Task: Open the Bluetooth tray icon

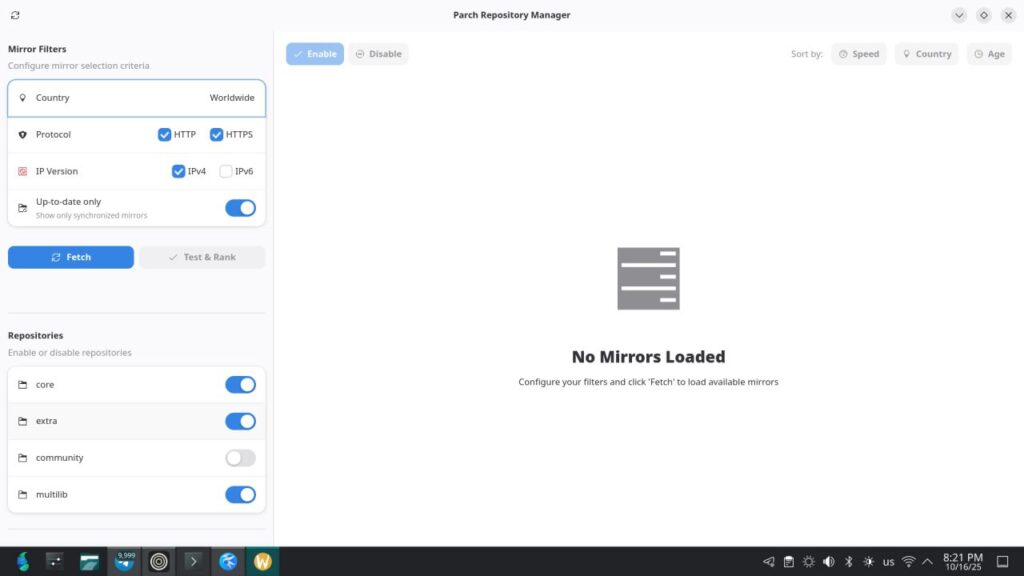Action: pos(848,562)
